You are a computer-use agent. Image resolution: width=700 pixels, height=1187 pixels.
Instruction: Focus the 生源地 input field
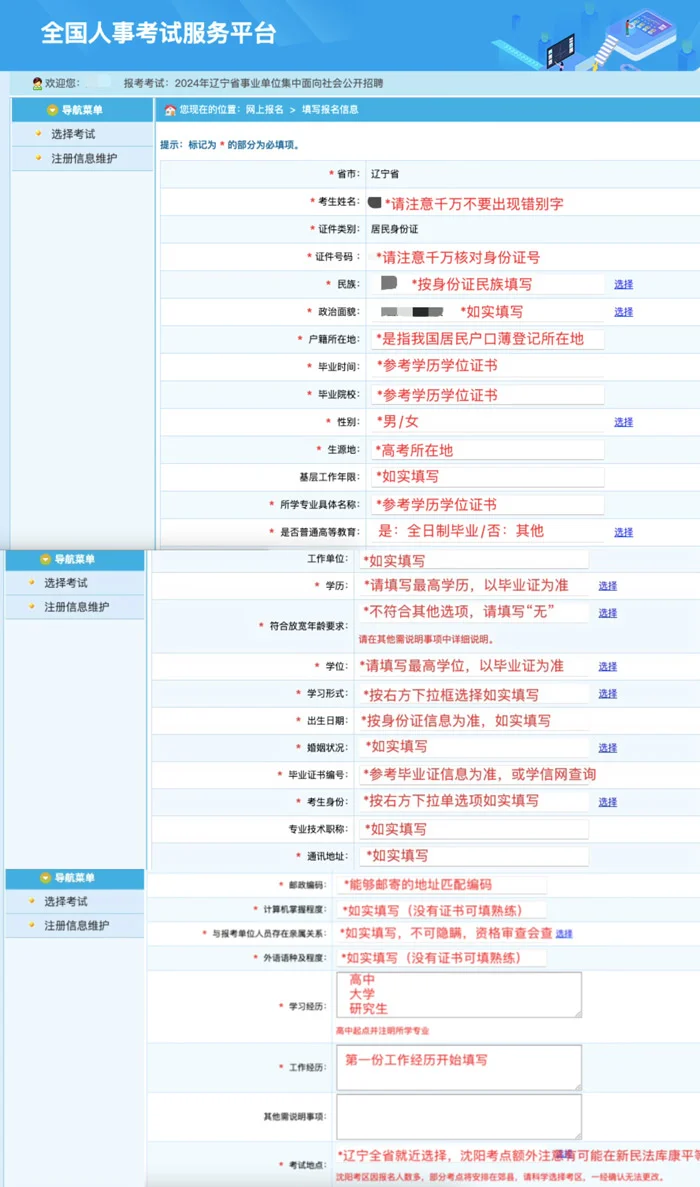click(487, 450)
